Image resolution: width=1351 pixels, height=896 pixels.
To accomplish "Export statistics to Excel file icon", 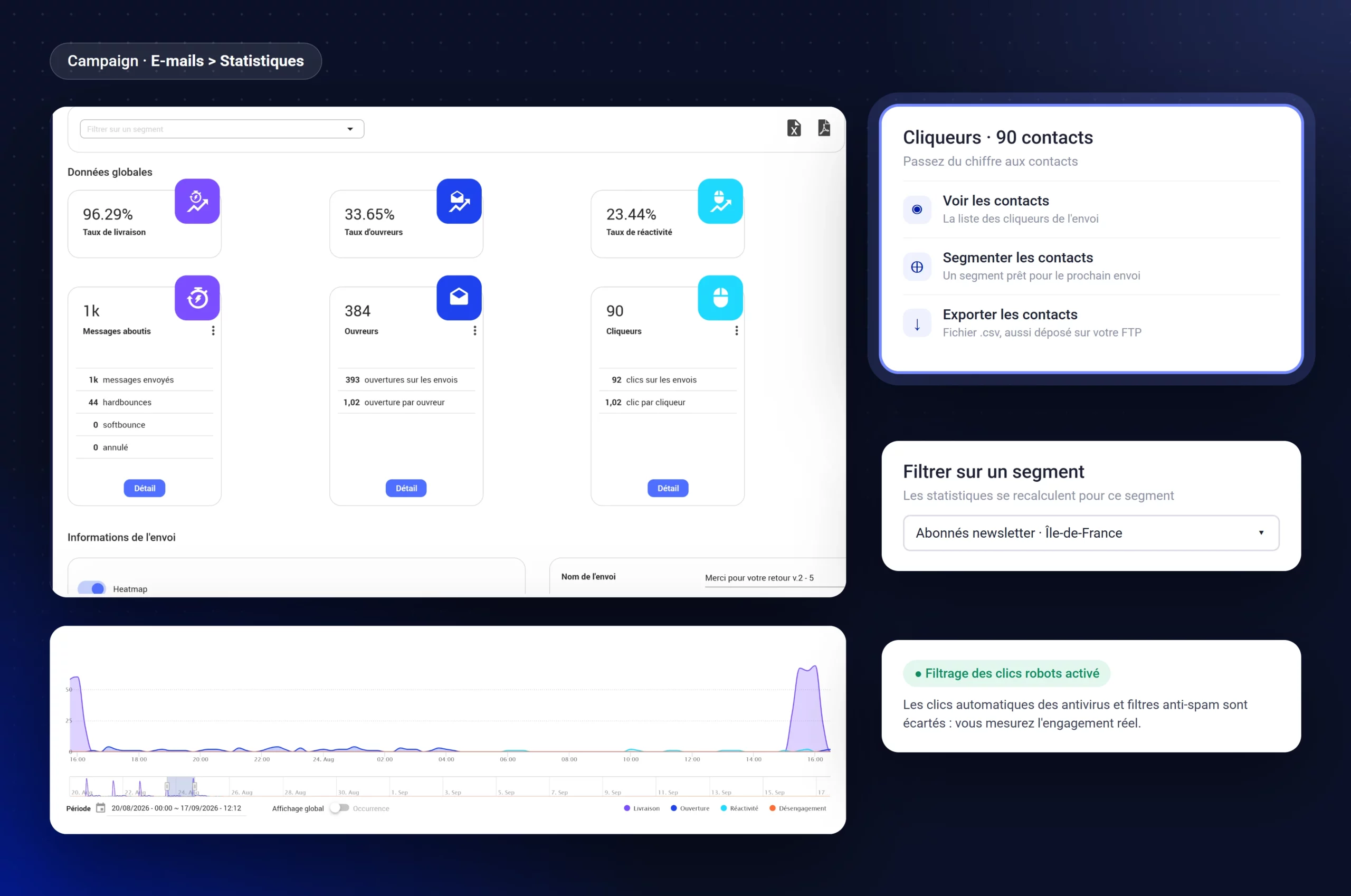I will click(794, 128).
